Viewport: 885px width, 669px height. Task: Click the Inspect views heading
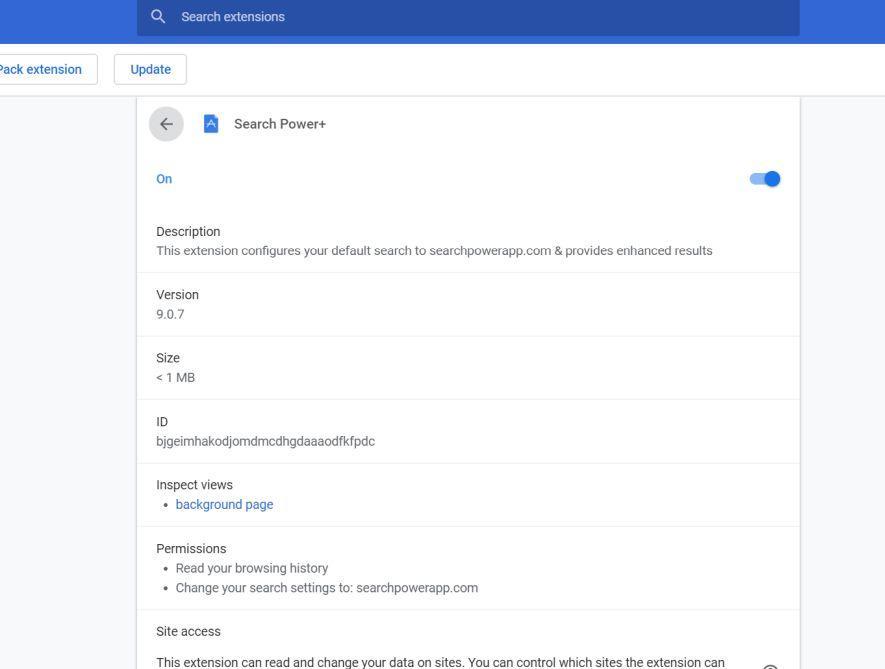pyautogui.click(x=194, y=484)
